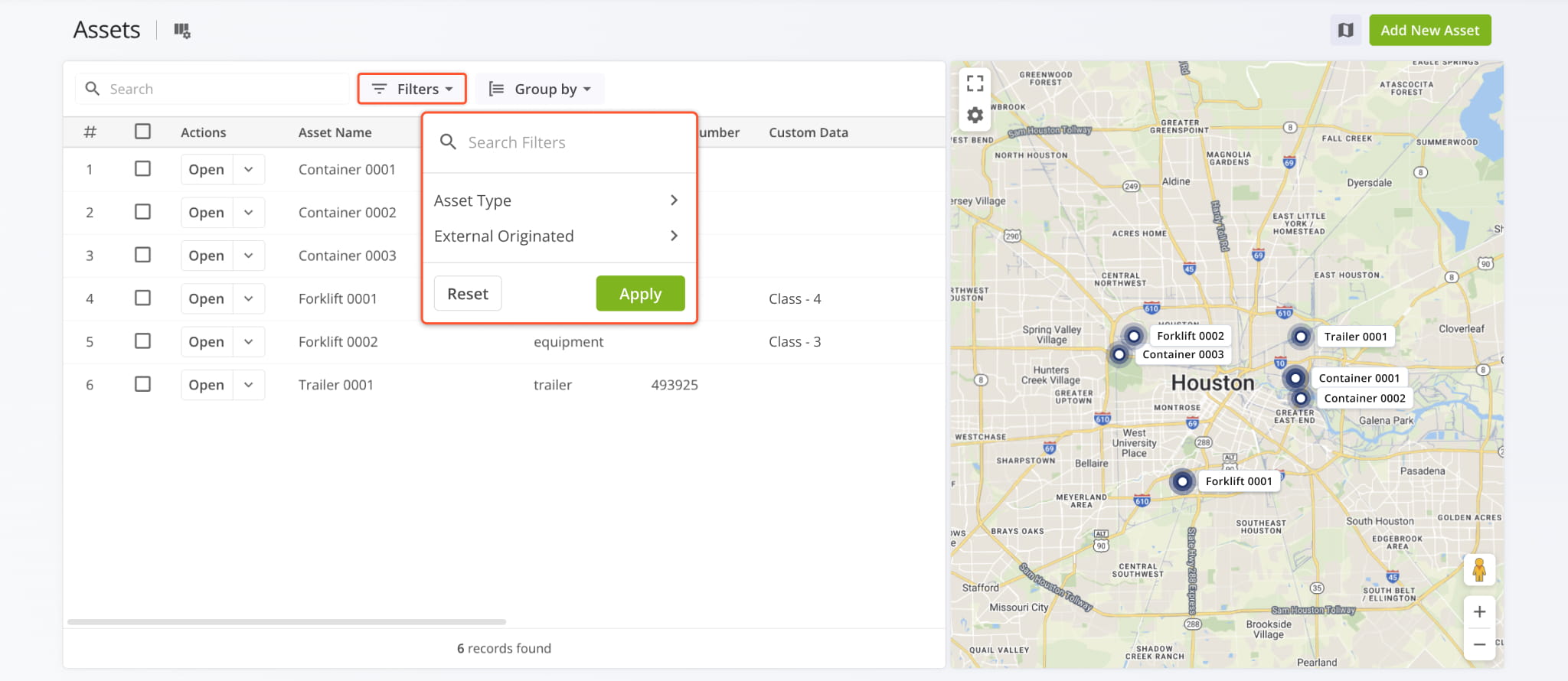The height and width of the screenshot is (681, 1568).
Task: Sort by Custom Data column header
Action: click(808, 132)
